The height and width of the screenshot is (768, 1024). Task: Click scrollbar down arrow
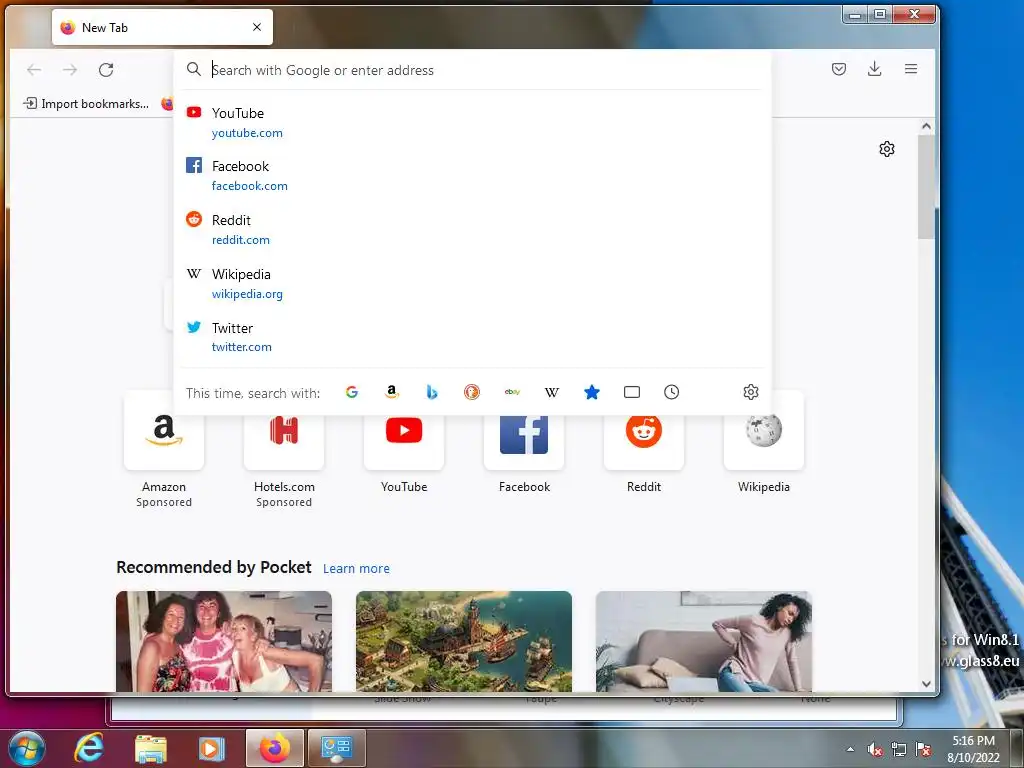926,684
